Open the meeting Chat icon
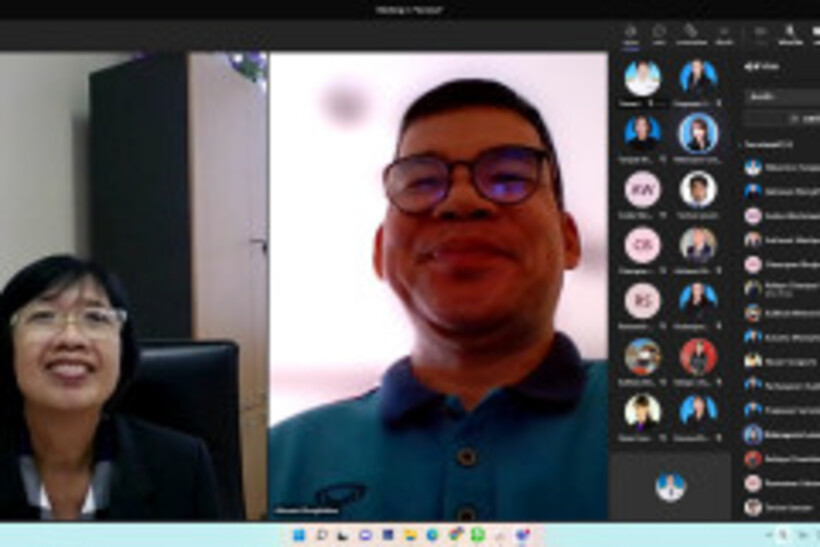 tap(660, 34)
